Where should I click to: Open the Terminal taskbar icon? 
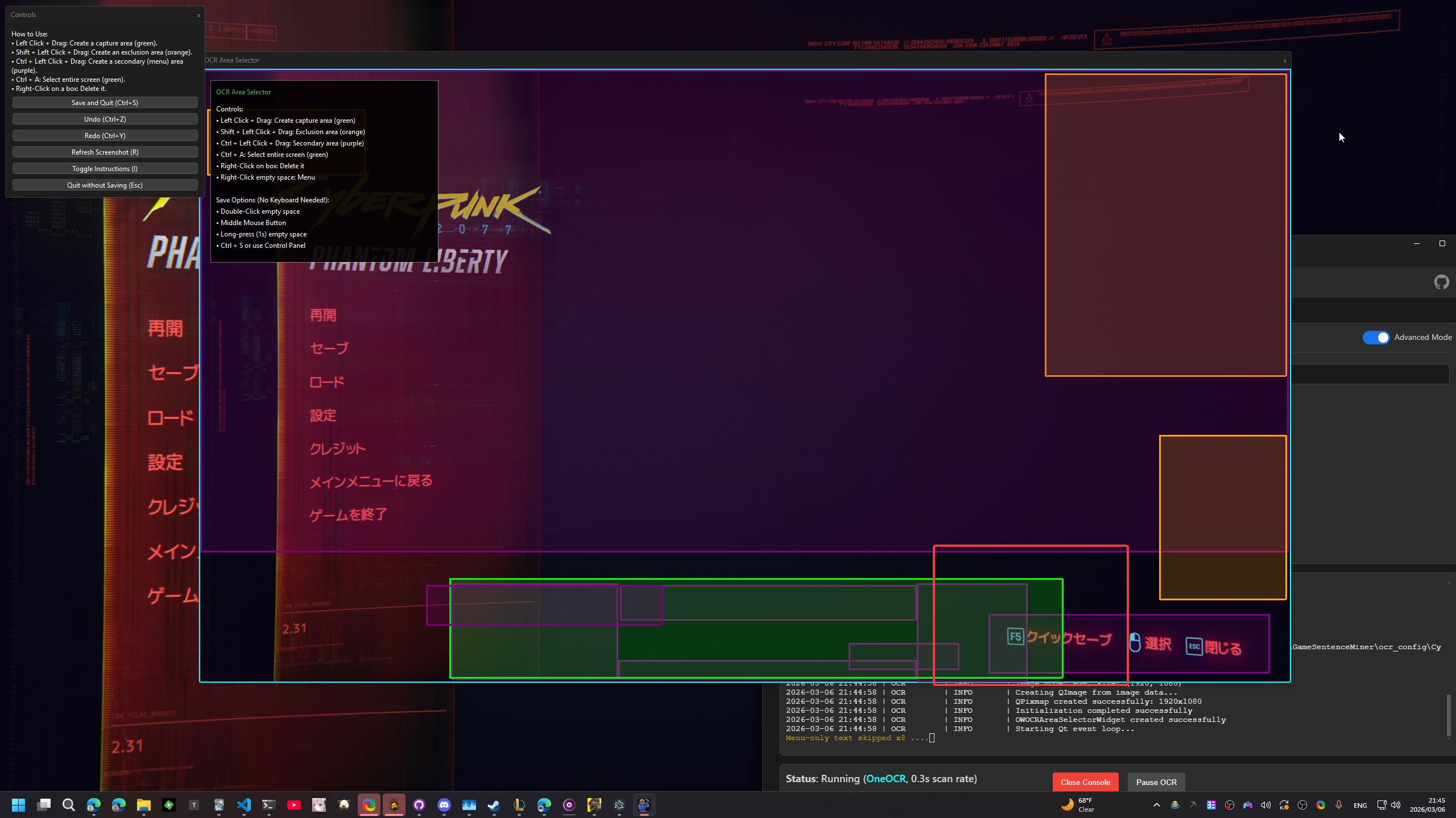(268, 804)
